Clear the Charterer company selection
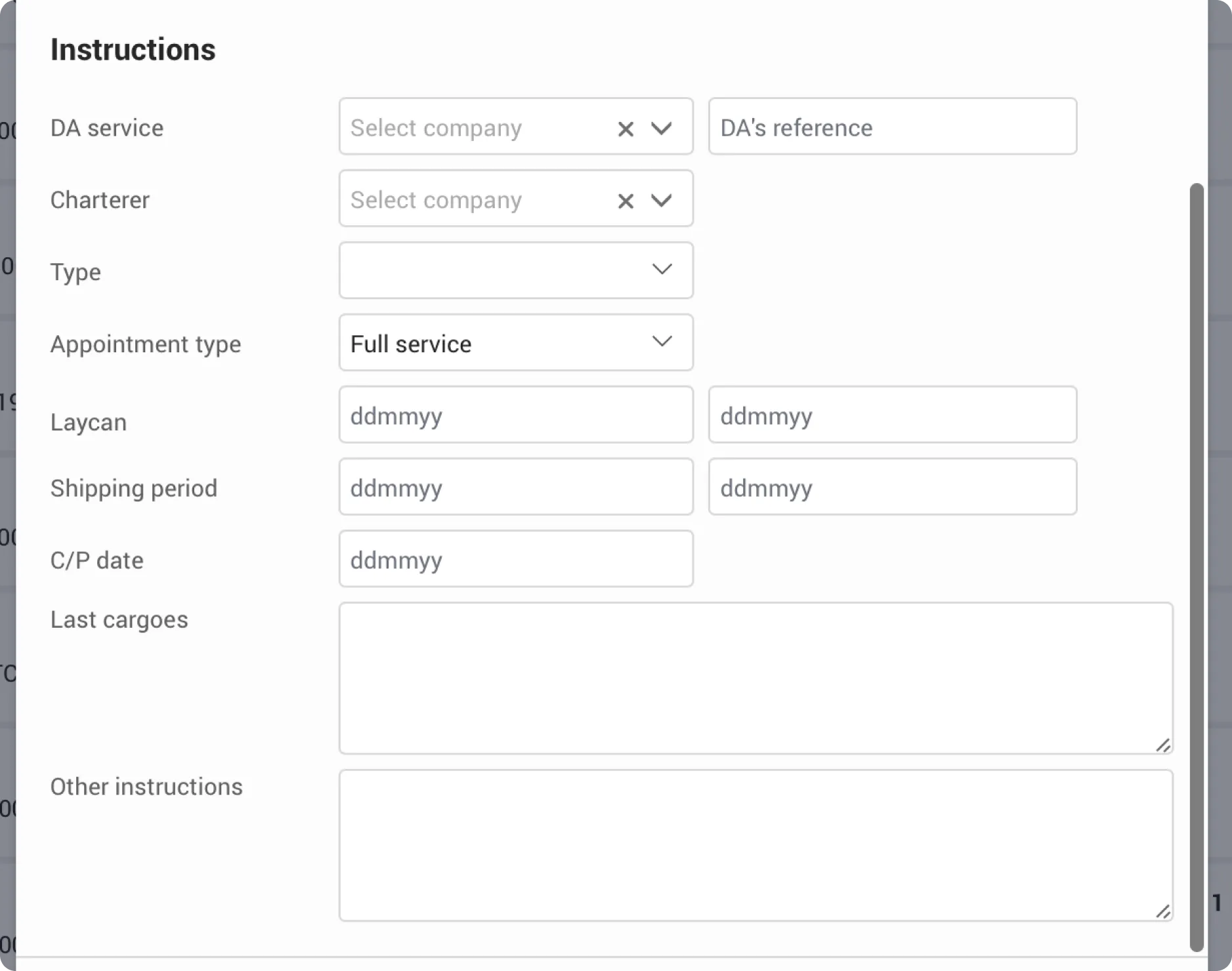 [x=626, y=201]
